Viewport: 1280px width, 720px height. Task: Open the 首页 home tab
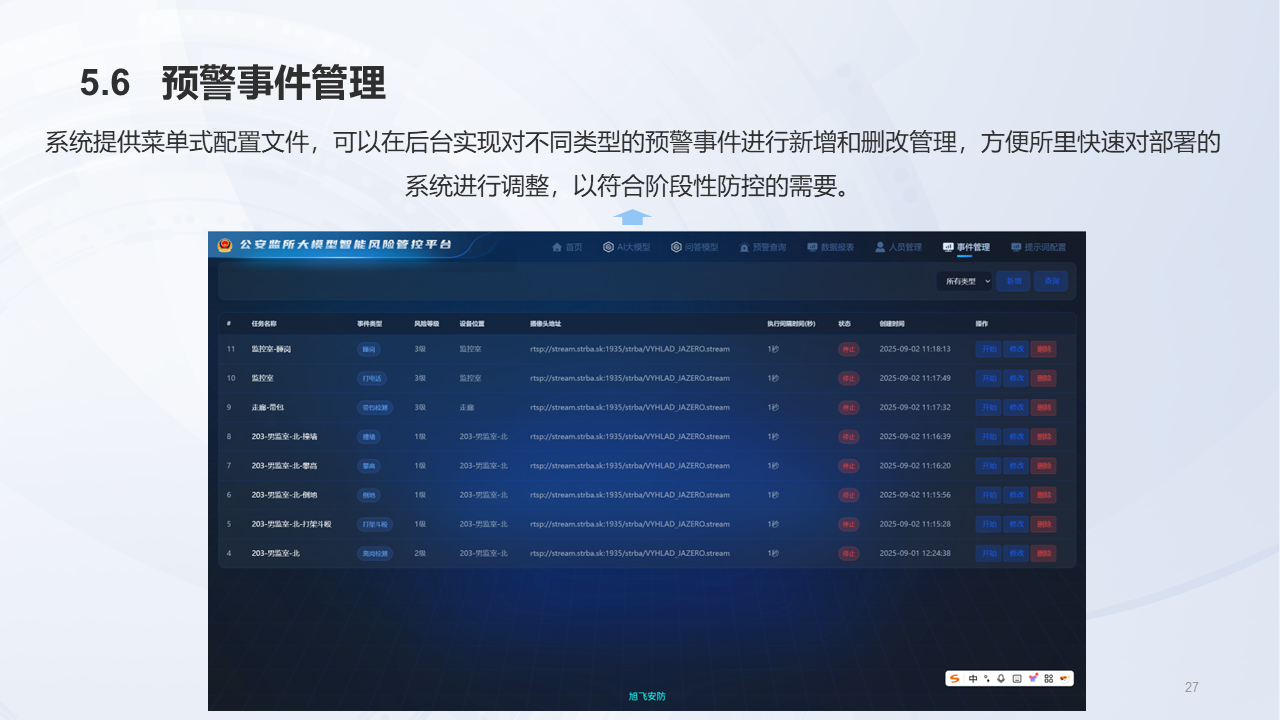567,247
